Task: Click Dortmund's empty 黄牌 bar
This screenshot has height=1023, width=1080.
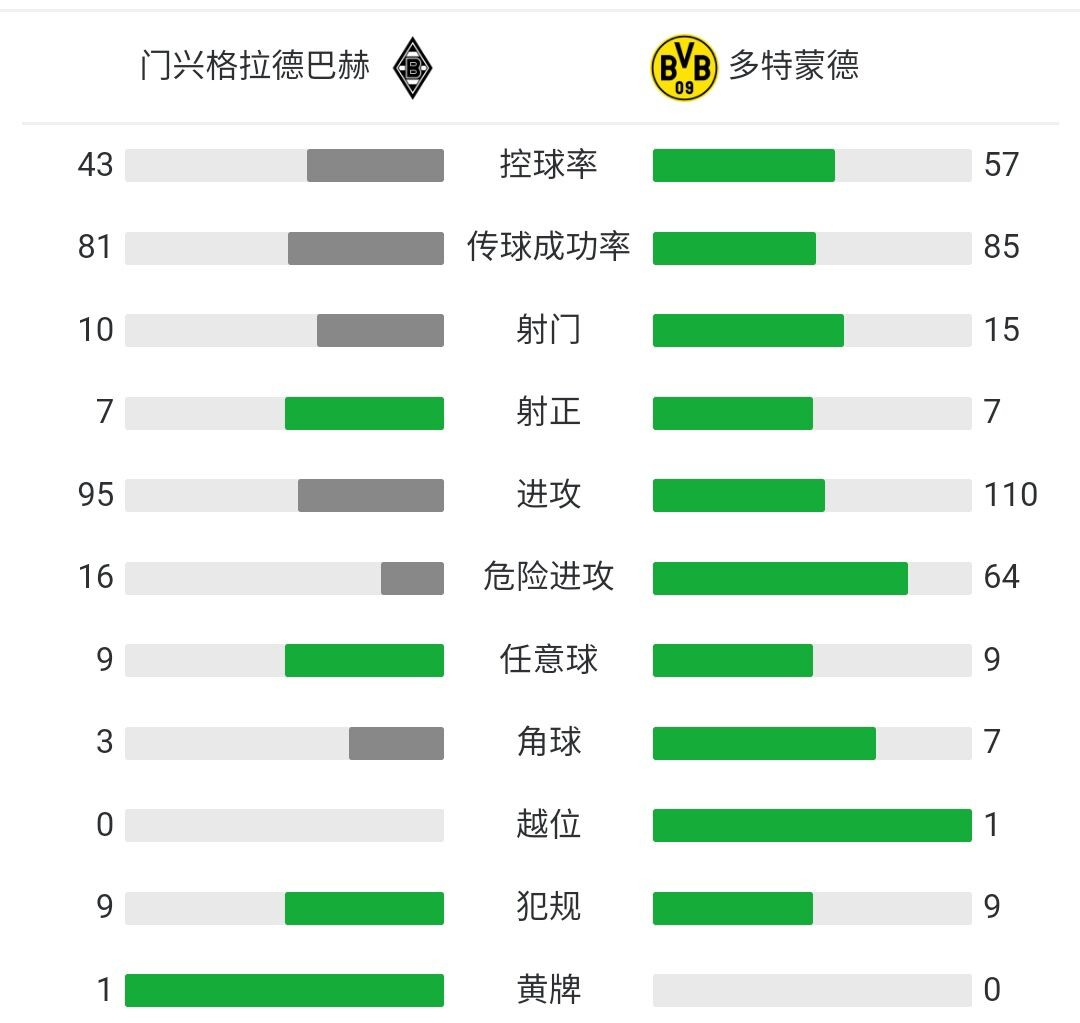Action: tap(812, 990)
